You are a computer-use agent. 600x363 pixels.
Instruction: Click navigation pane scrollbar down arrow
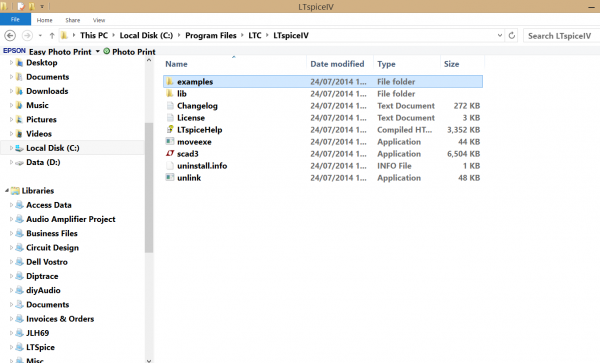149,360
